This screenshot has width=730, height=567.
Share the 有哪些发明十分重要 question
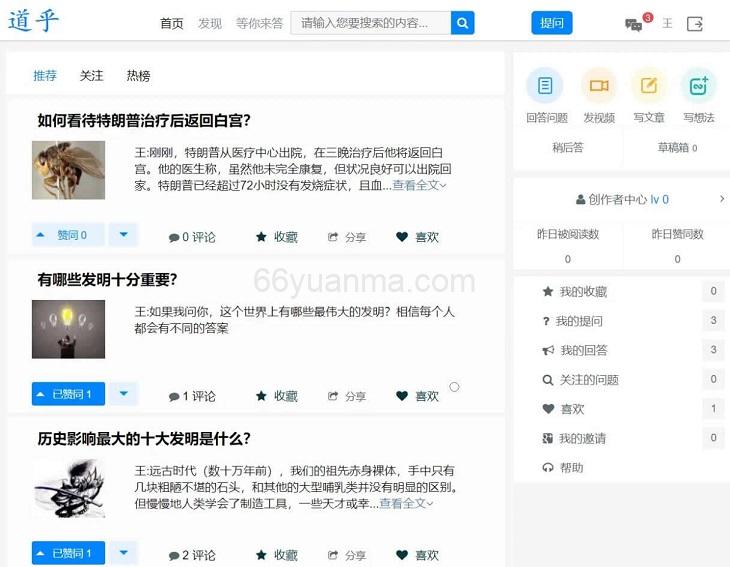(347, 397)
